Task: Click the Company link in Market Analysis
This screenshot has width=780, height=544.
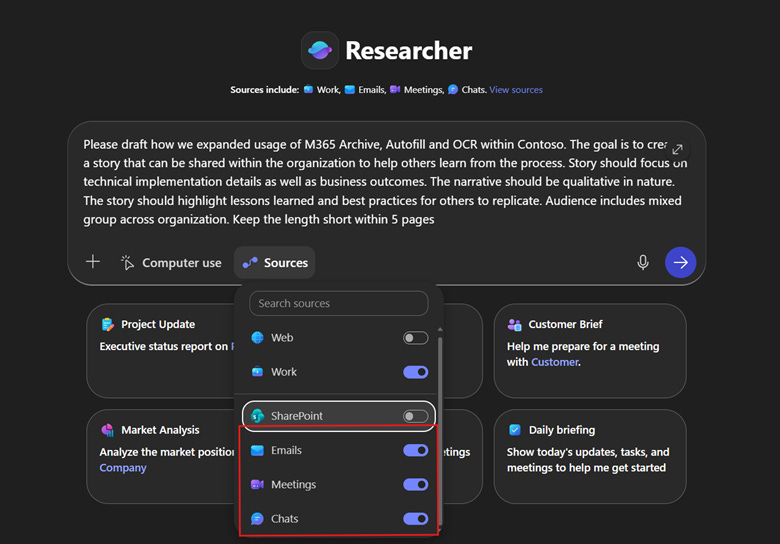Action: coord(123,468)
